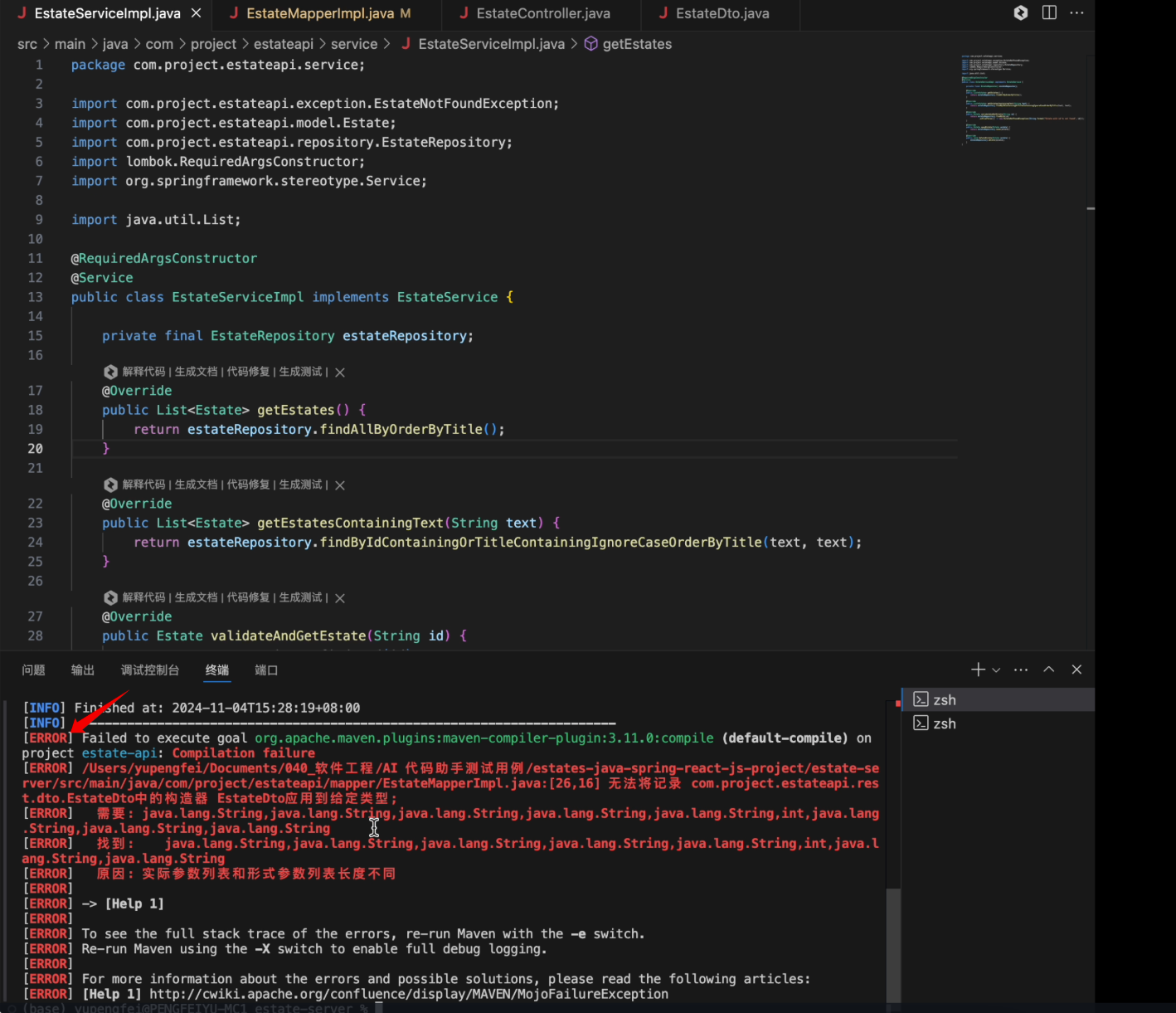Close the terminal panel
This screenshot has height=1013, width=1176.
[1076, 670]
